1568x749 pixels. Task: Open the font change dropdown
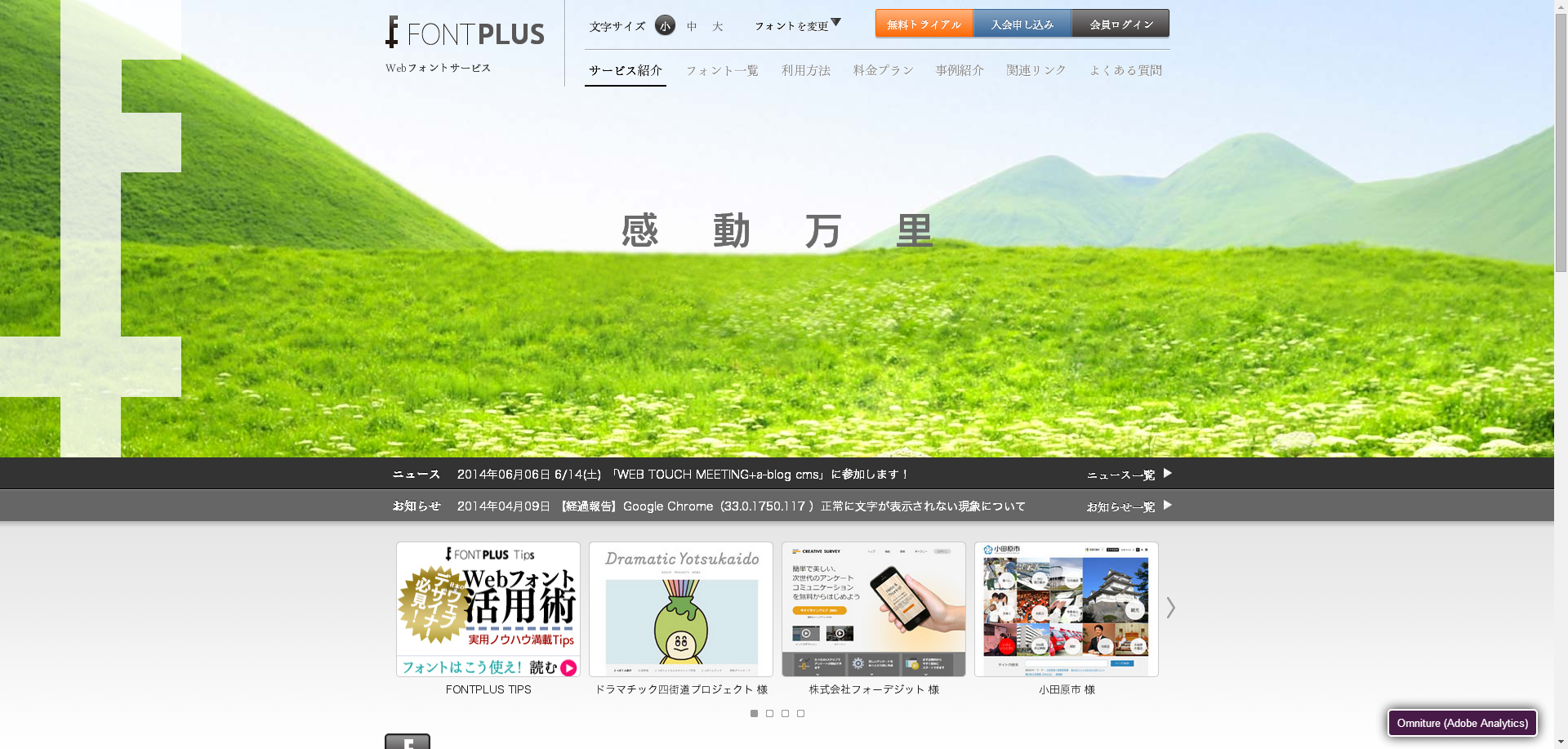(797, 25)
